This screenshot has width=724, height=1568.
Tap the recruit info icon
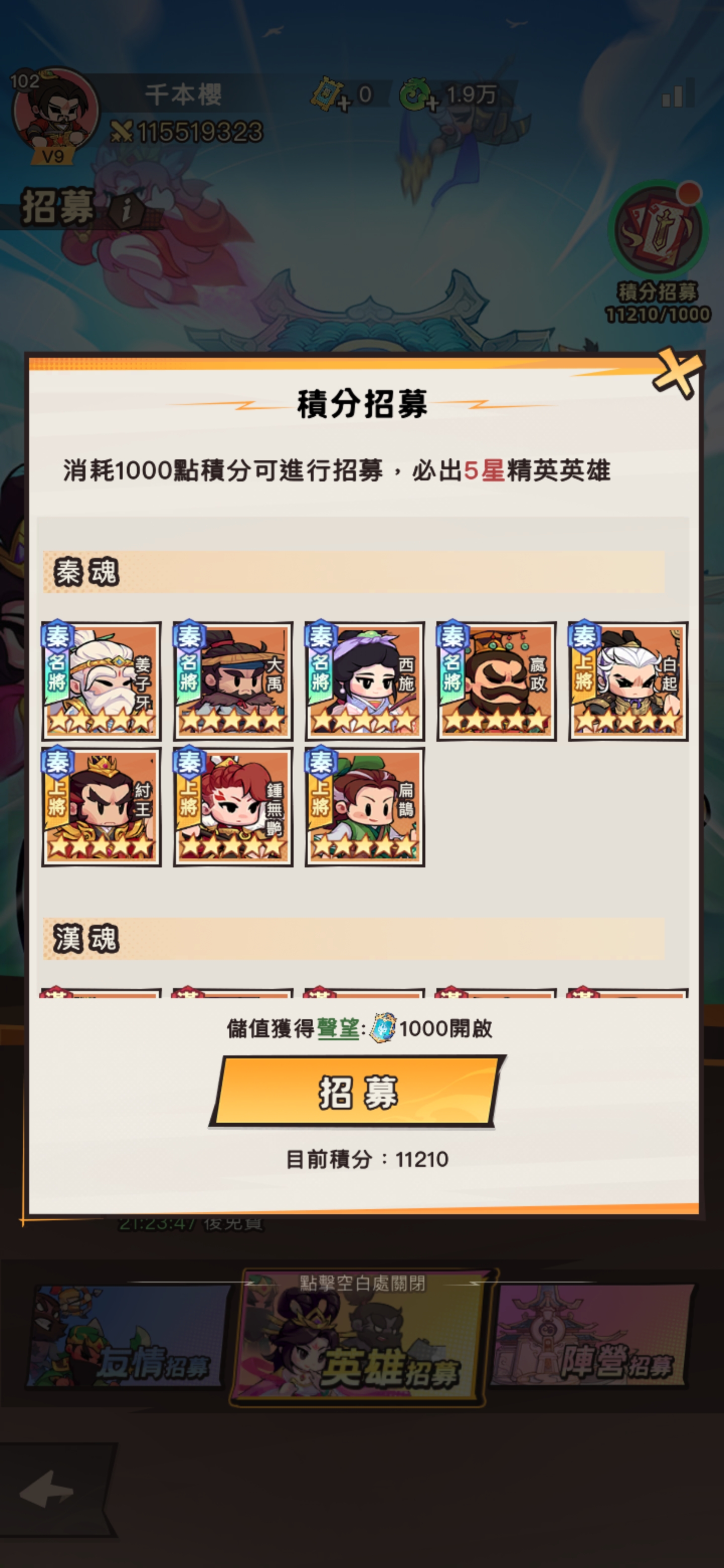(126, 211)
